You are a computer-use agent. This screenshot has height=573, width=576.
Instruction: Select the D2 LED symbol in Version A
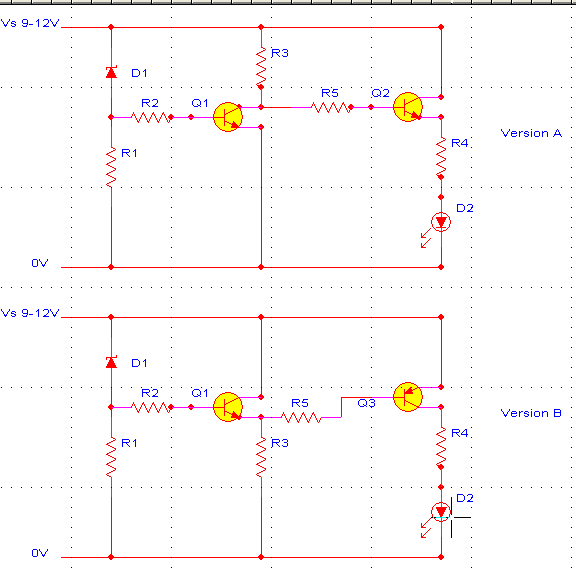pos(440,222)
